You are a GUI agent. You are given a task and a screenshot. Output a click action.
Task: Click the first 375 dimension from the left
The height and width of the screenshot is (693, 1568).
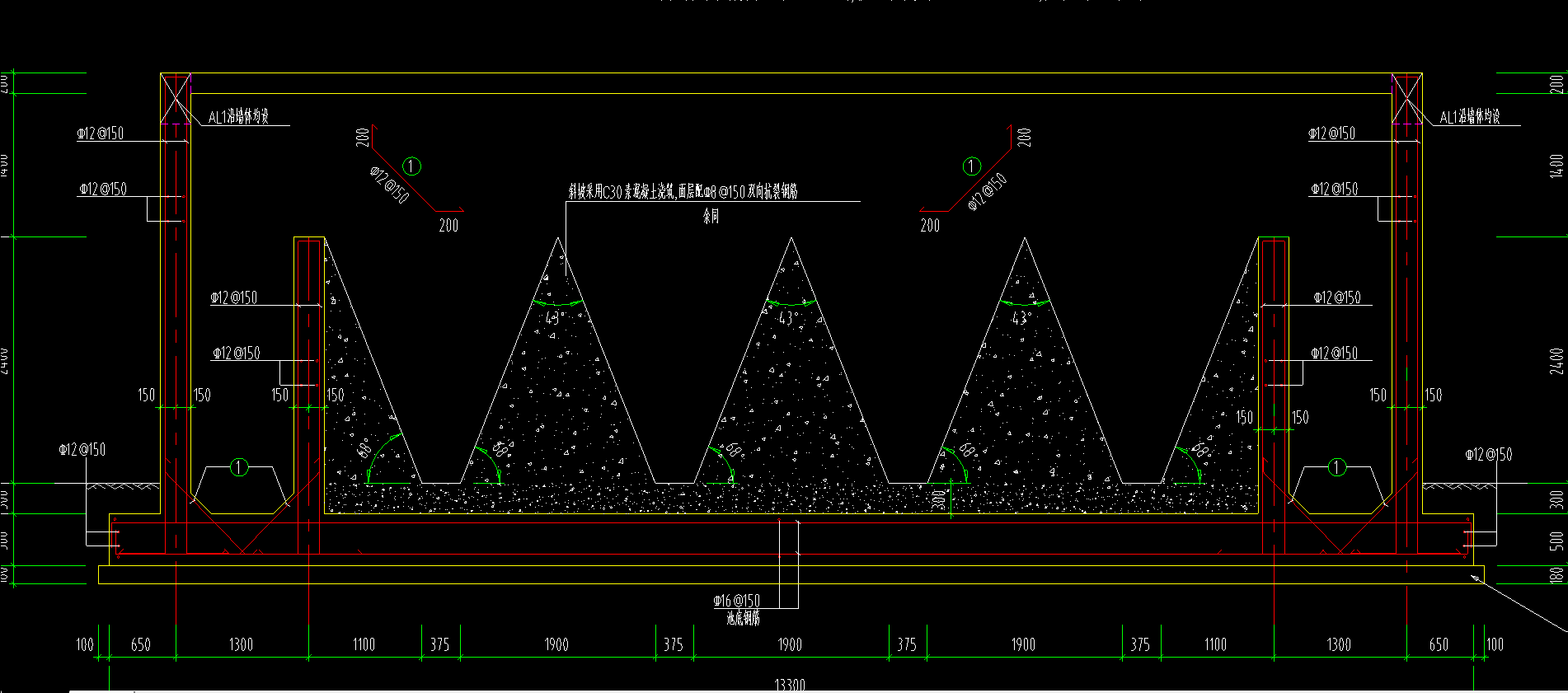pos(440,644)
